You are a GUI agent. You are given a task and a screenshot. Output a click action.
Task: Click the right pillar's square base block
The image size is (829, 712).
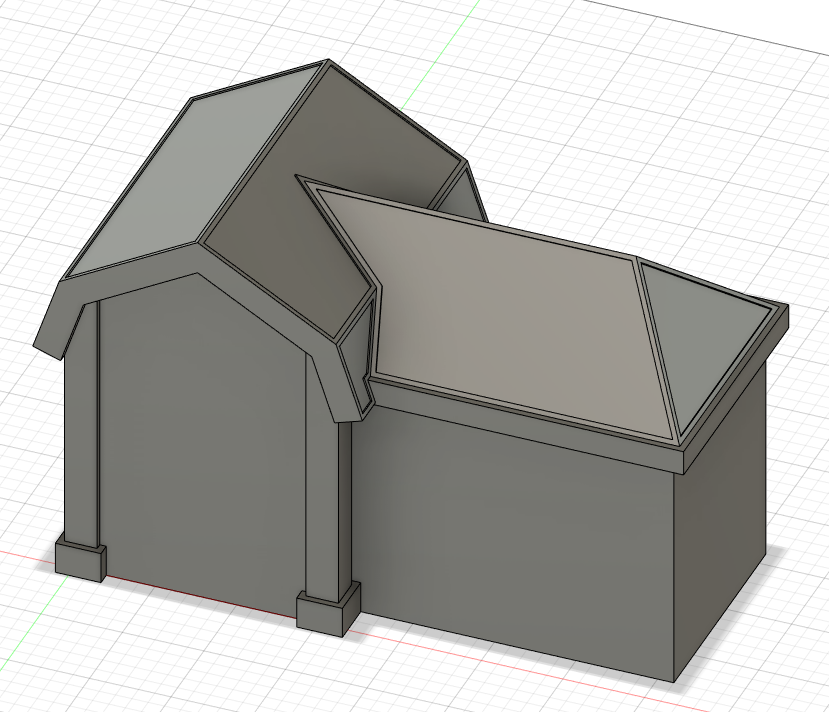326,610
